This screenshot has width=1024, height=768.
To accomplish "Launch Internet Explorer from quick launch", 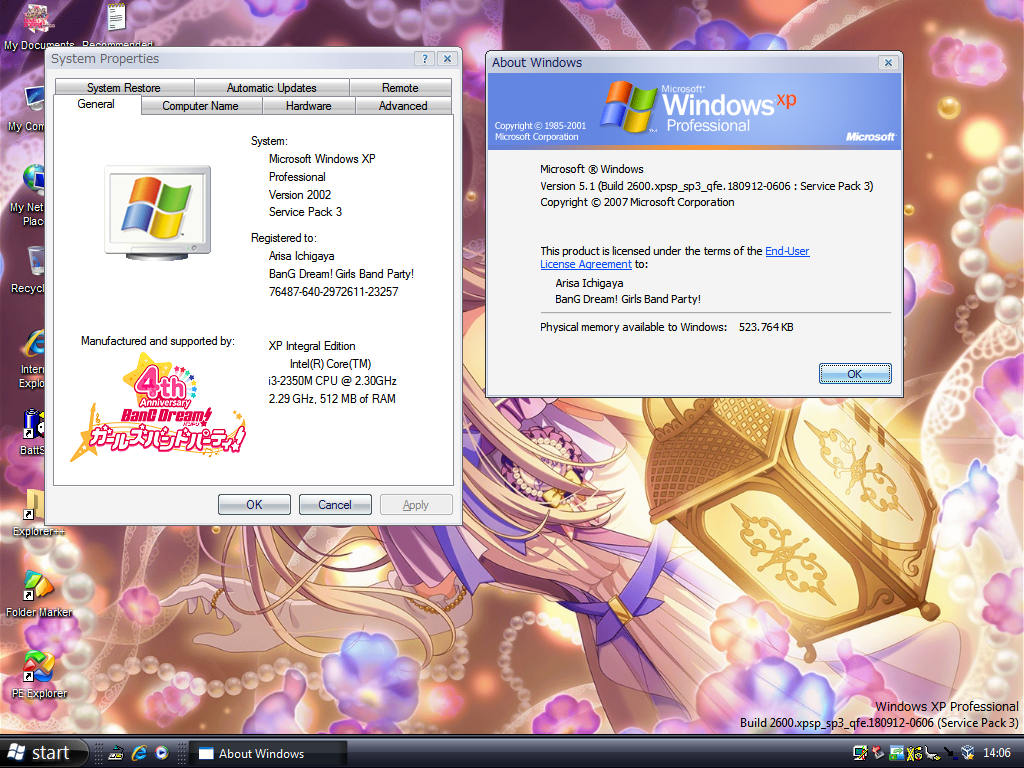I will (139, 753).
